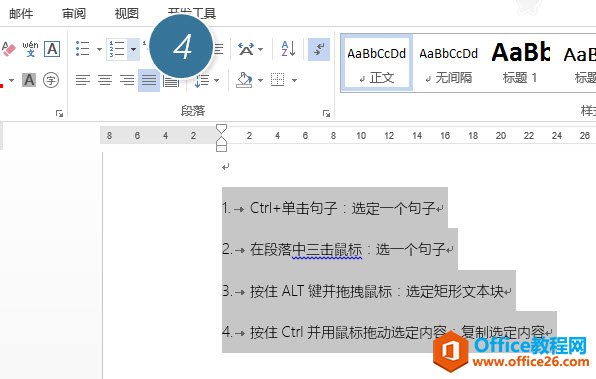
Task: Center the paragraph text
Action: [105, 80]
